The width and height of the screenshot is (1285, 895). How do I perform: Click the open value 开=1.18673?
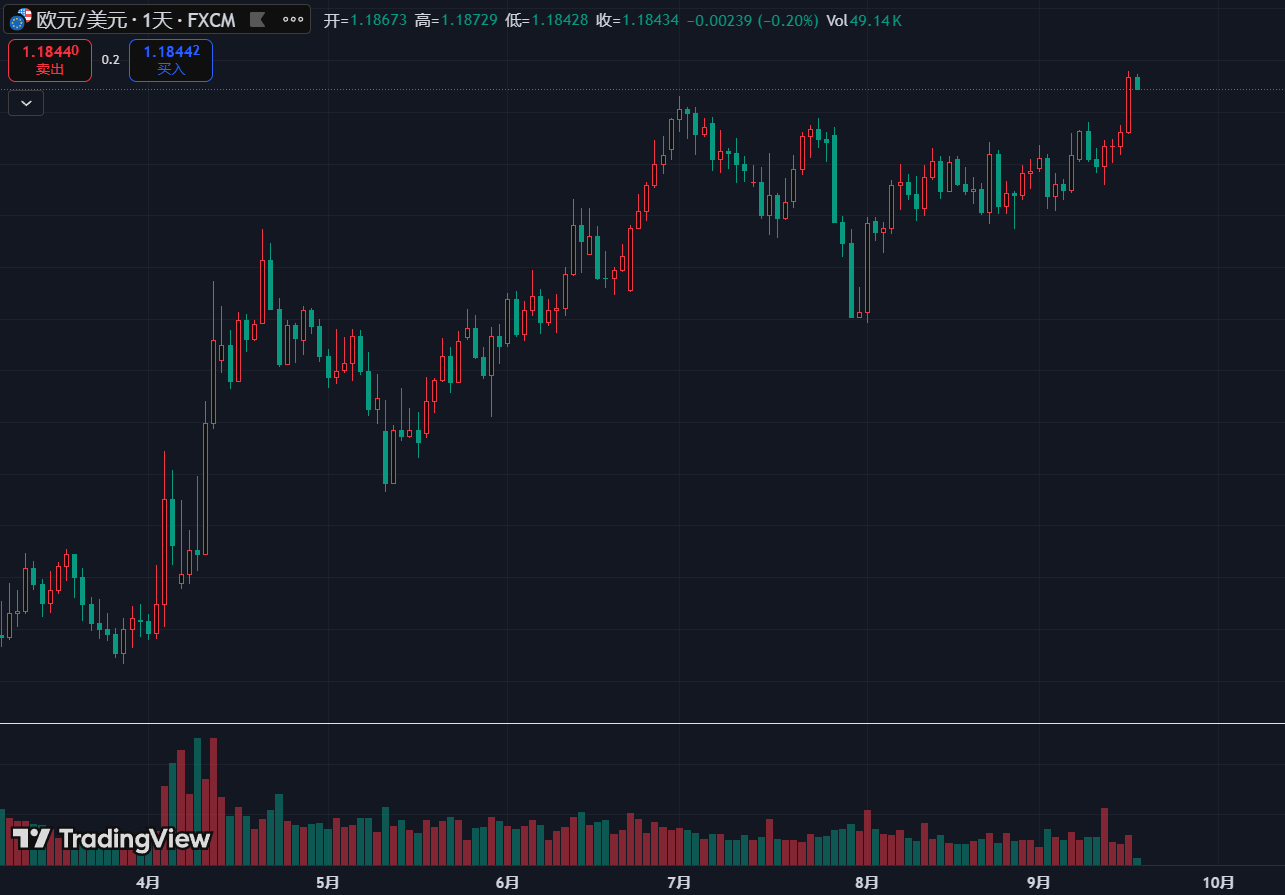click(365, 20)
